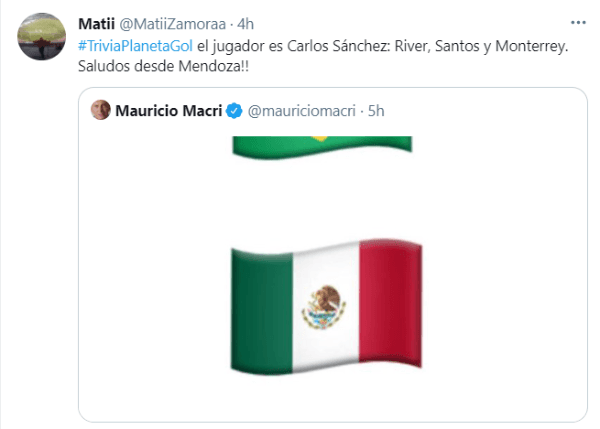Click the "Saludos desde Mendoza!!" text

(x=156, y=68)
